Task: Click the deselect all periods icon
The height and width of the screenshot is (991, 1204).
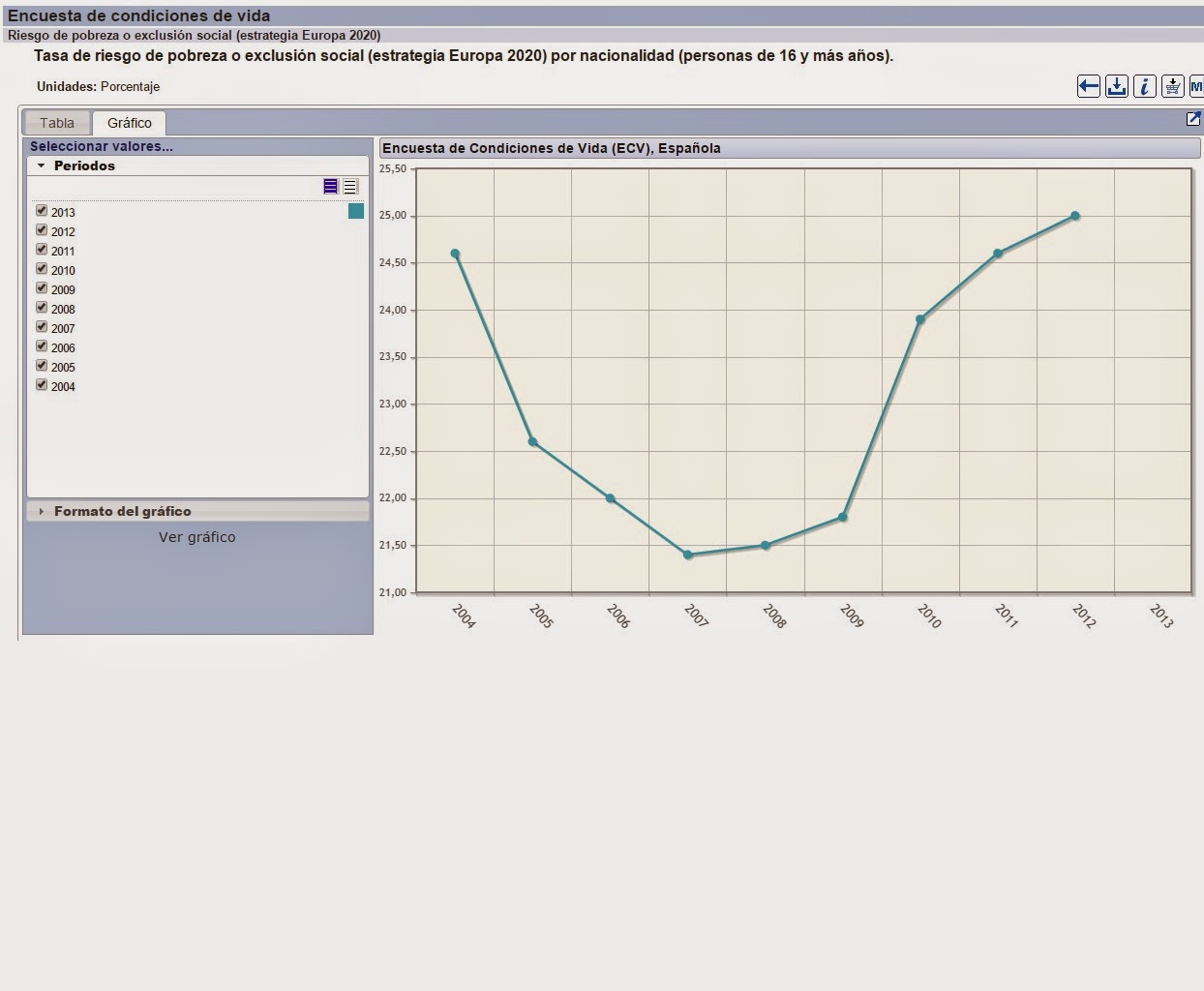Action: [x=350, y=187]
